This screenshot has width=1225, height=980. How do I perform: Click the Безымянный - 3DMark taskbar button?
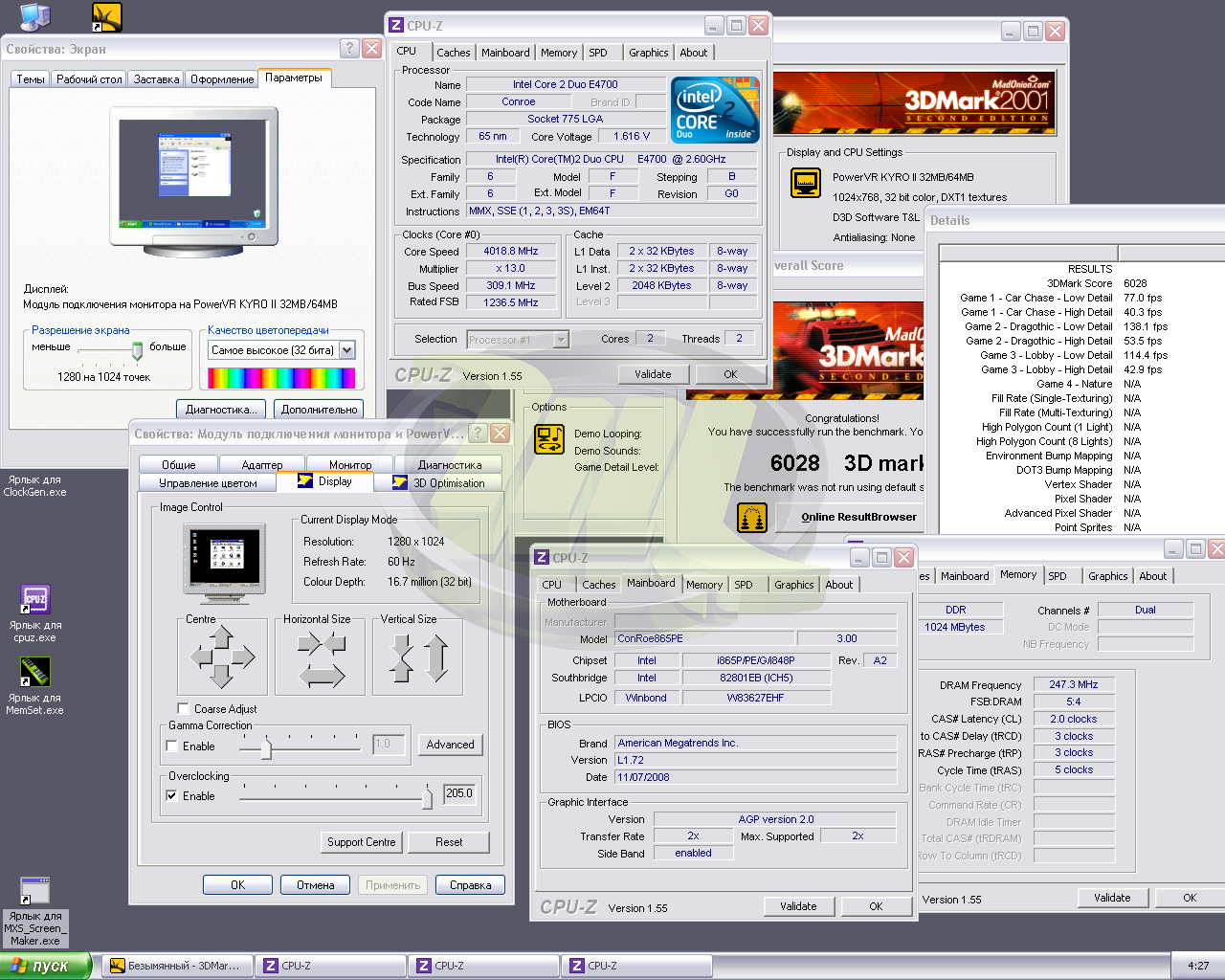(178, 967)
